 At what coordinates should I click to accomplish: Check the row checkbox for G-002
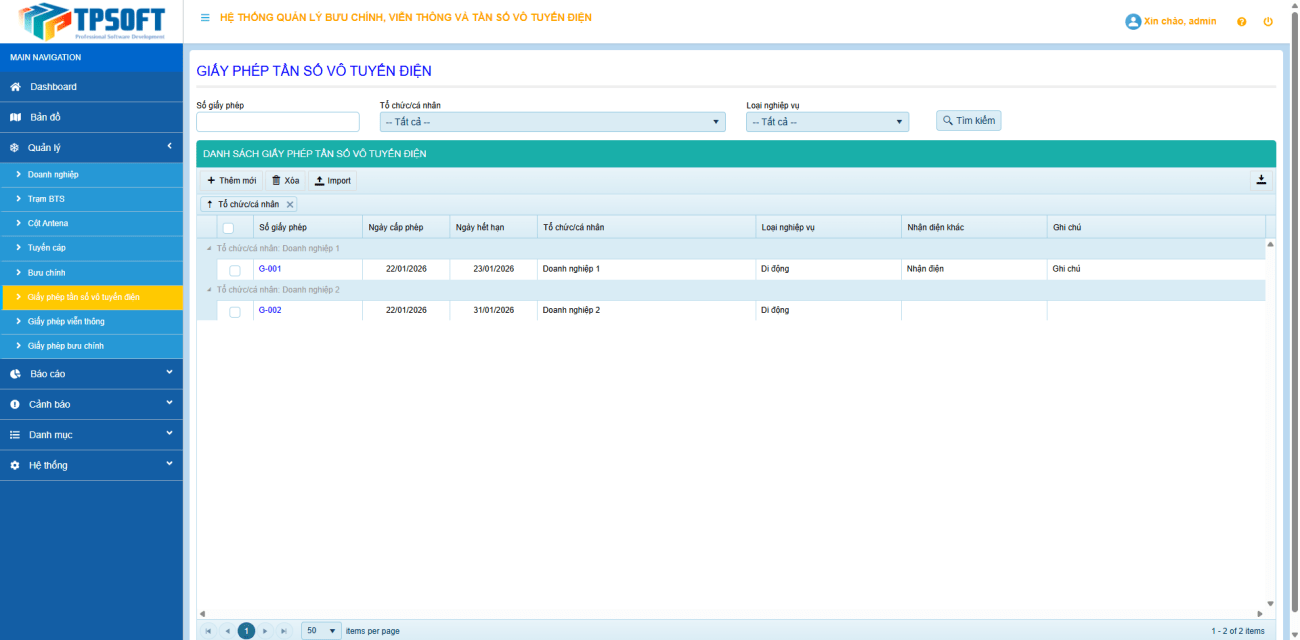pos(235,311)
